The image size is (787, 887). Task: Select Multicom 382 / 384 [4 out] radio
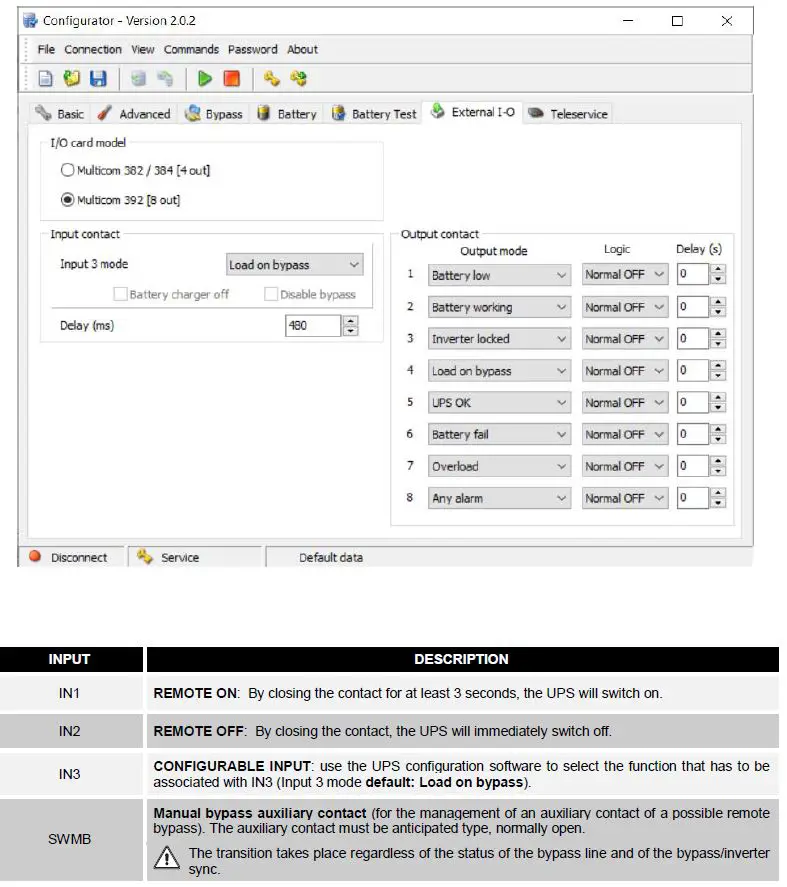(x=67, y=170)
